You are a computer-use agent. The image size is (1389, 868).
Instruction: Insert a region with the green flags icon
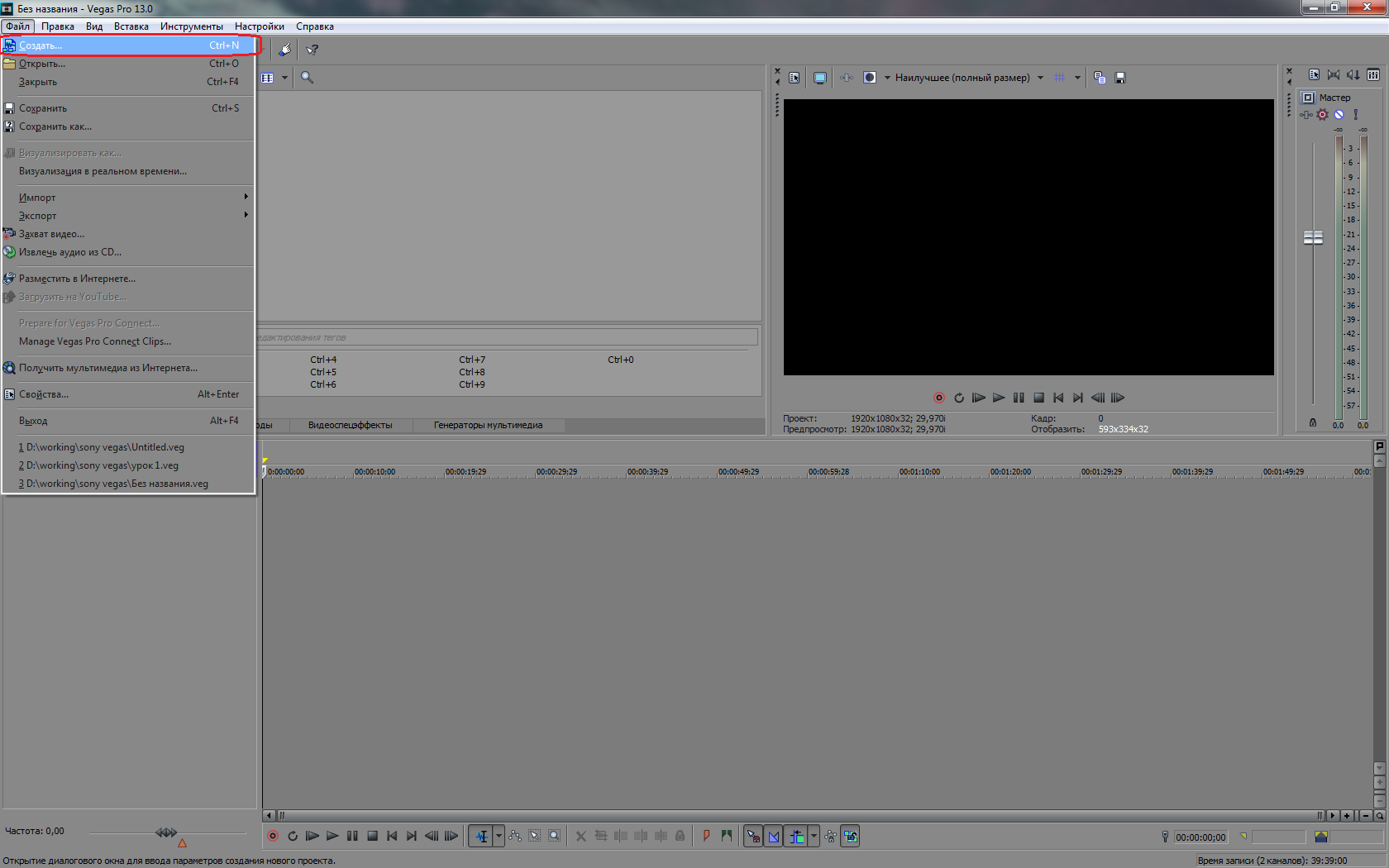click(726, 836)
